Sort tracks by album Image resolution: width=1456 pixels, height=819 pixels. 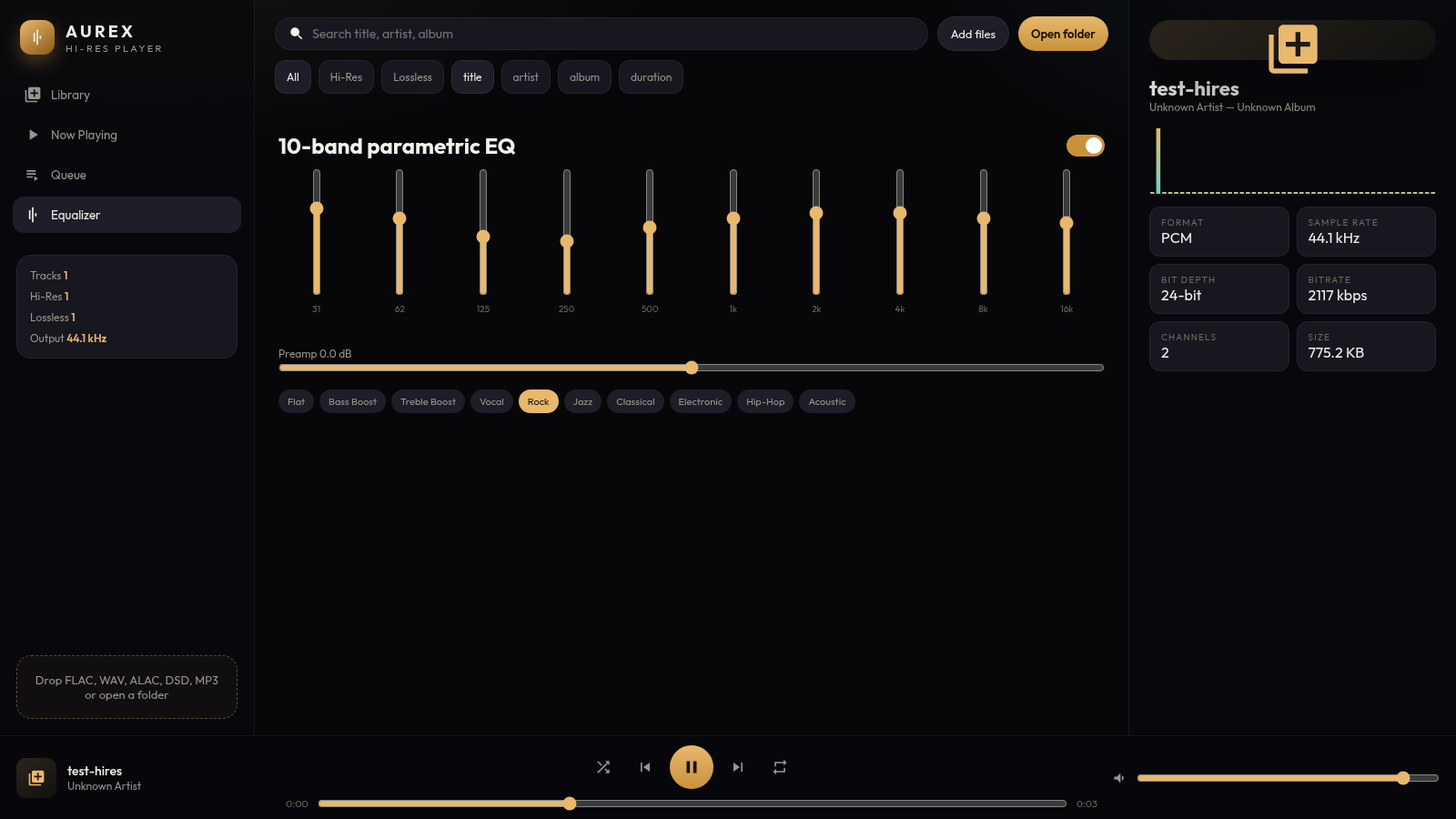pyautogui.click(x=584, y=77)
